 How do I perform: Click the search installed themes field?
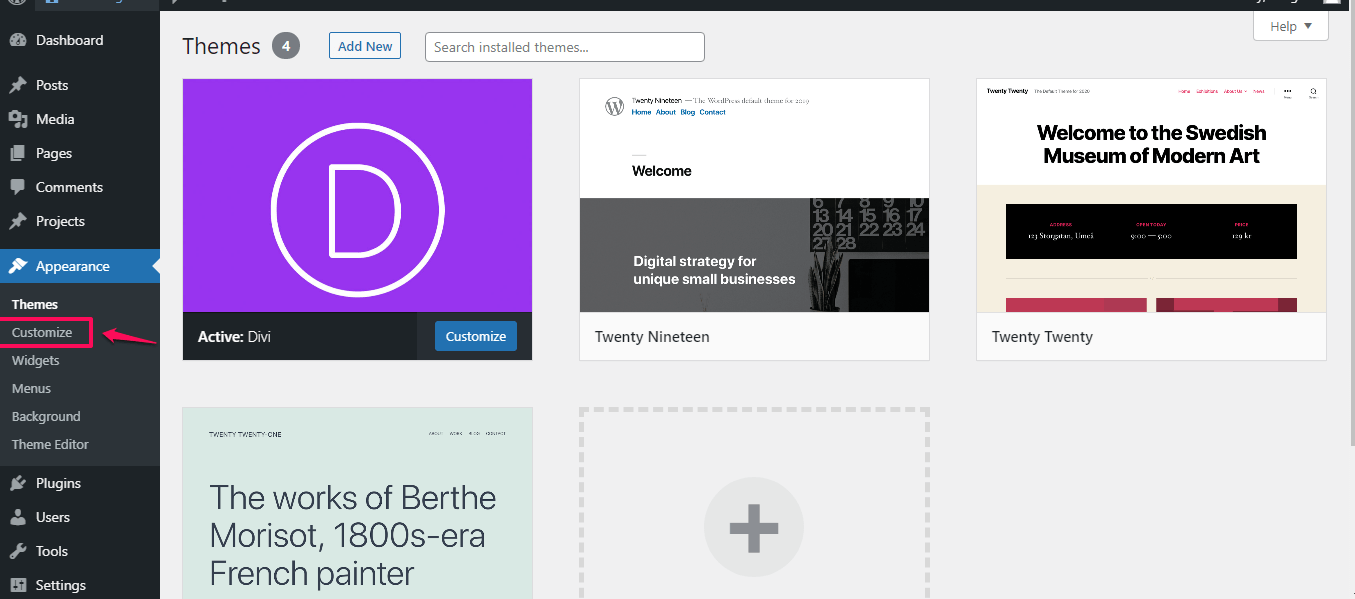pos(564,46)
